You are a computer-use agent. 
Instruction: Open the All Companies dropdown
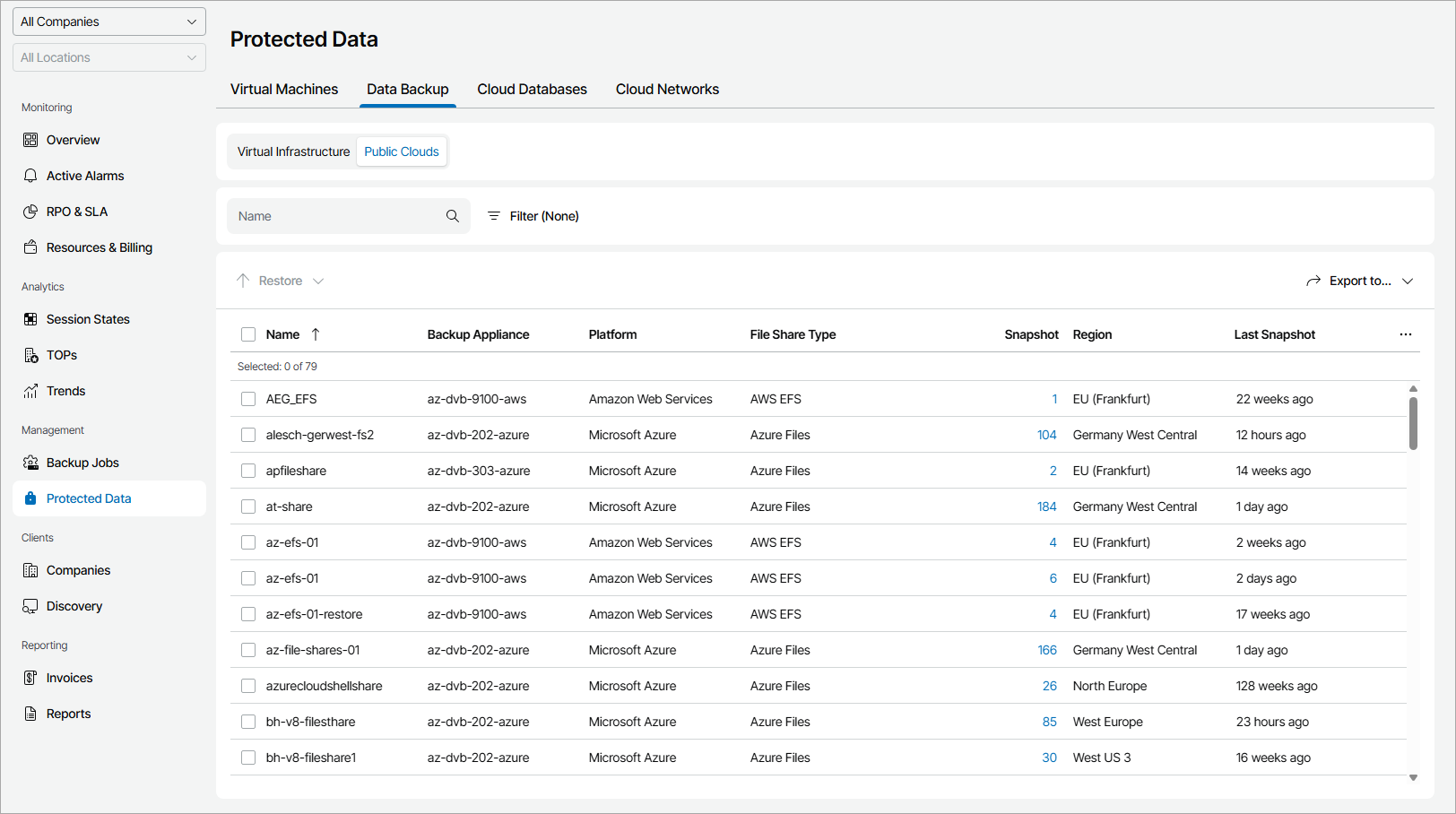tap(108, 21)
